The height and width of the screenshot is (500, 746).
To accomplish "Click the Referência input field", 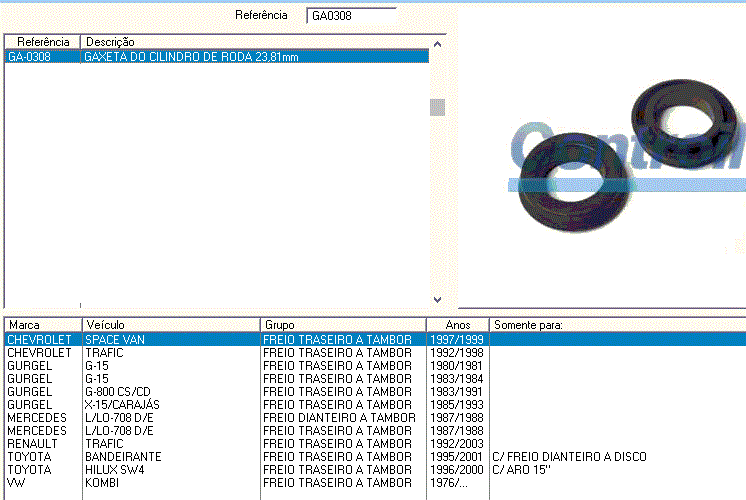I will [351, 16].
